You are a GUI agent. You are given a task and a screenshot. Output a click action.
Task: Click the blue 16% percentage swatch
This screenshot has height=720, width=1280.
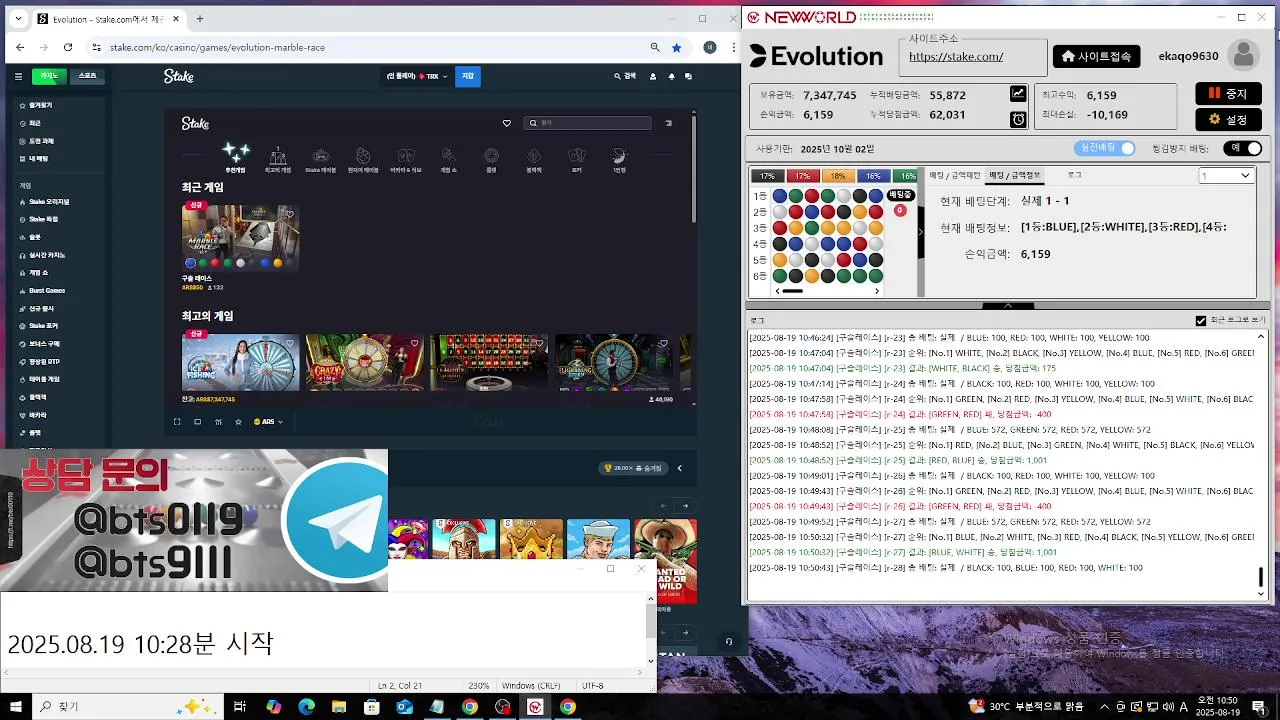click(872, 175)
